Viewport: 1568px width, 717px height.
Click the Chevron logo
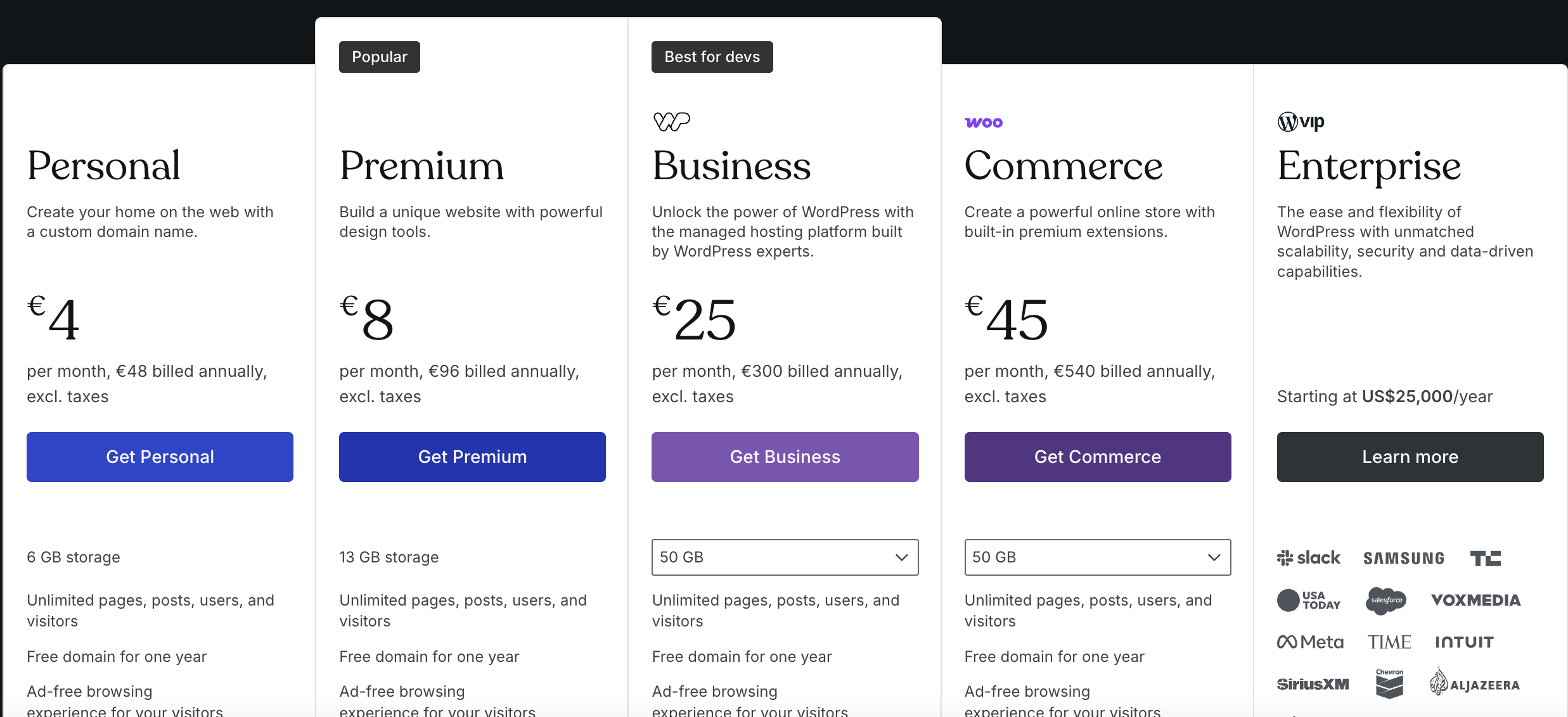[1389, 683]
